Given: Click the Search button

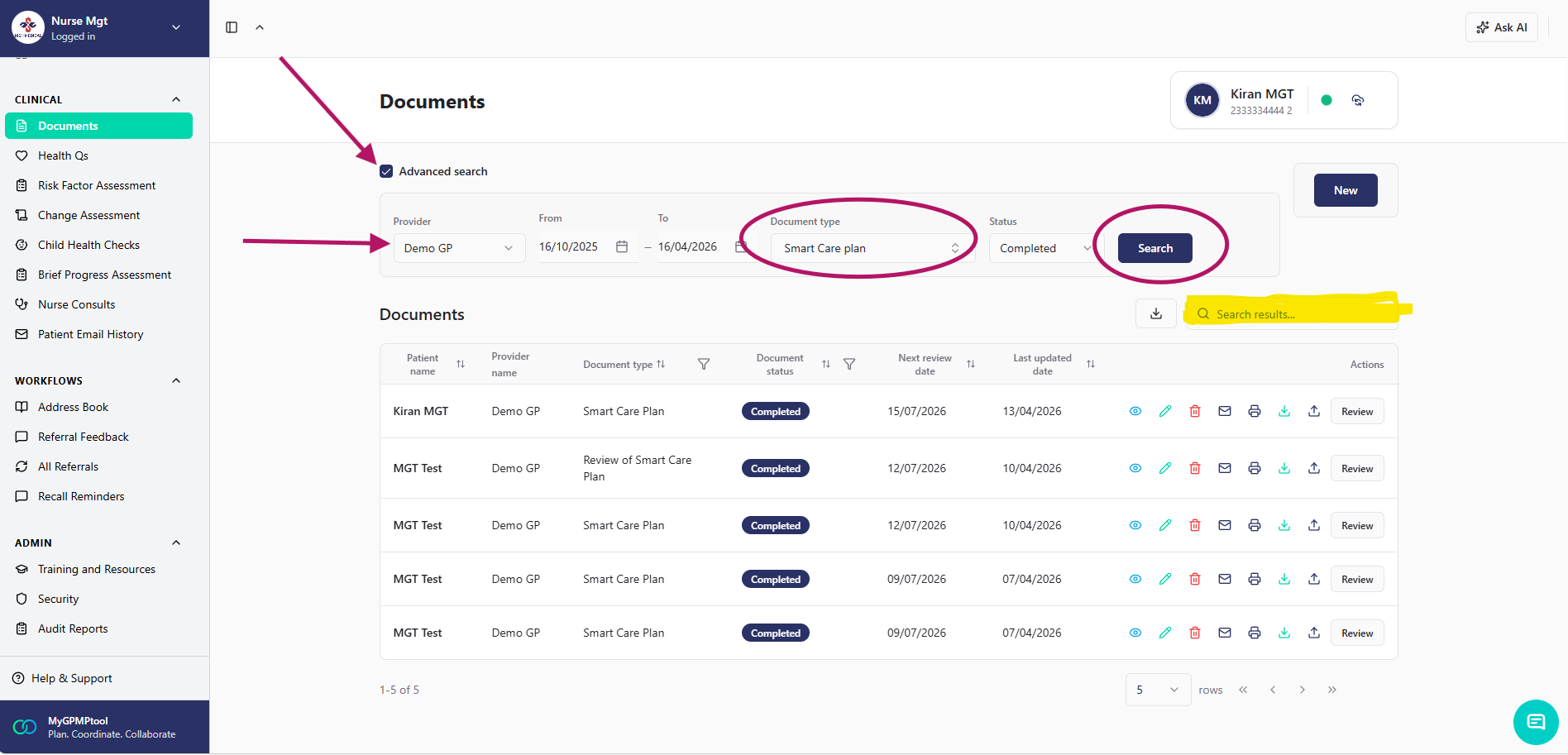Looking at the screenshot, I should coord(1154,248).
